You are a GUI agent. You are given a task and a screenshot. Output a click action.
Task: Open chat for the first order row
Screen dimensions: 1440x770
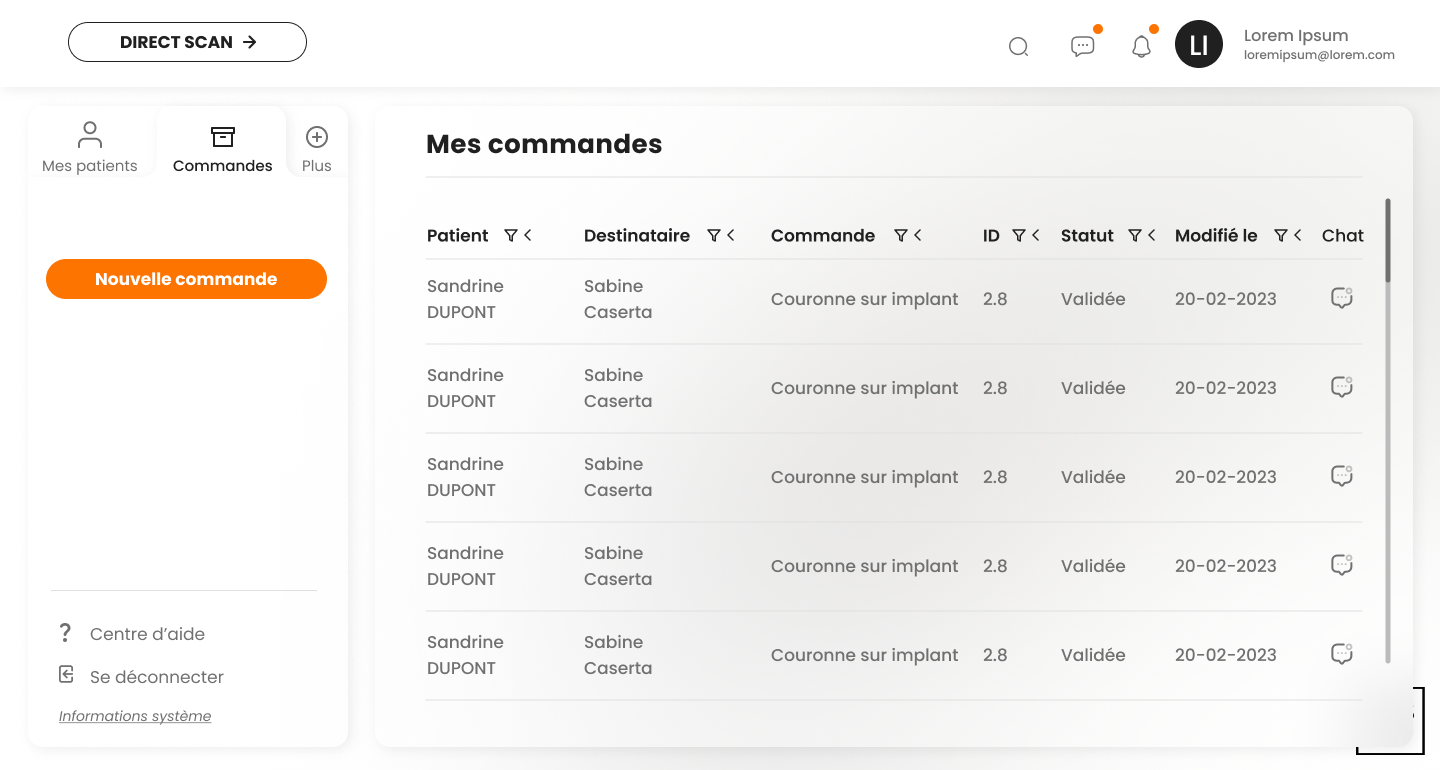[x=1341, y=298]
